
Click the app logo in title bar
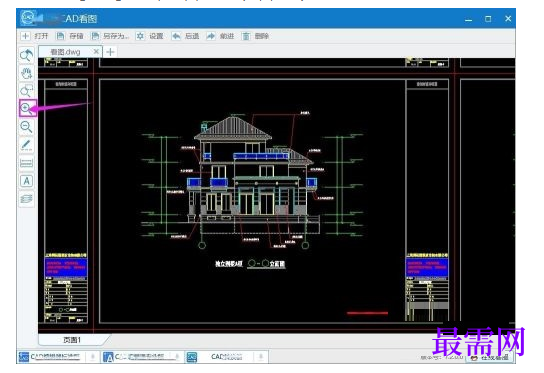coord(28,18)
